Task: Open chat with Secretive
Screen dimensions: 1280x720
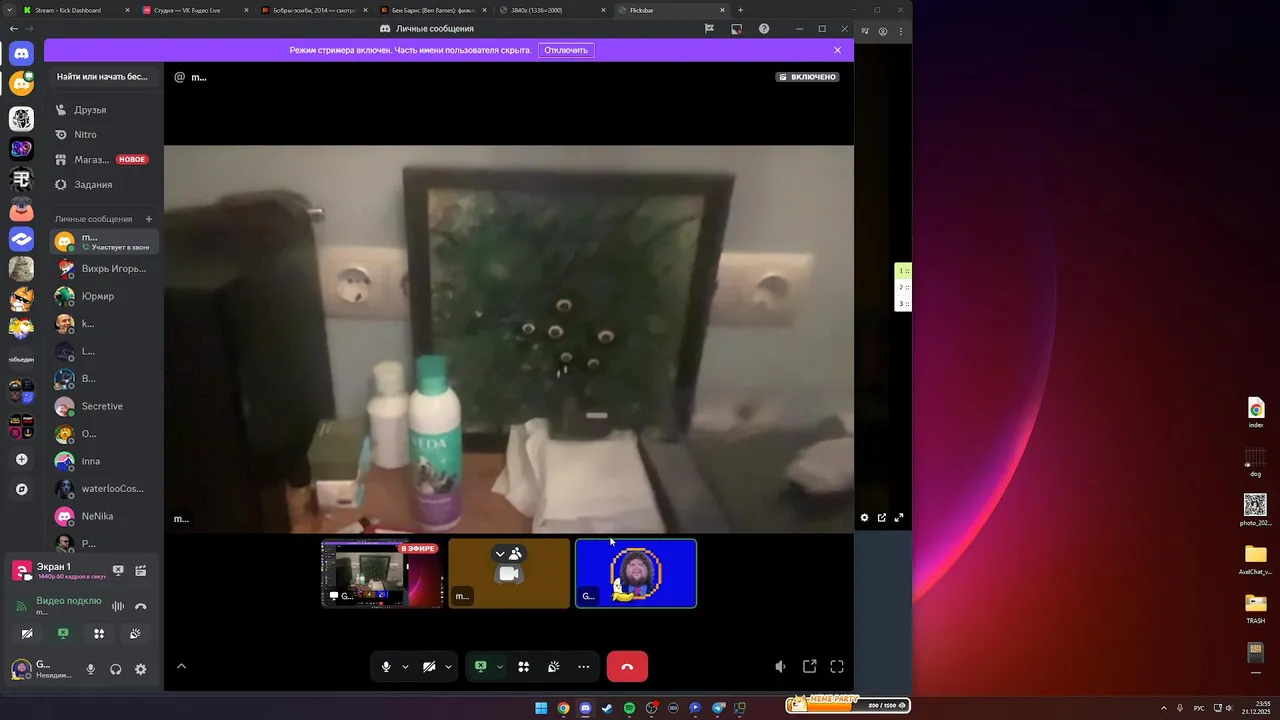Action: [x=103, y=406]
